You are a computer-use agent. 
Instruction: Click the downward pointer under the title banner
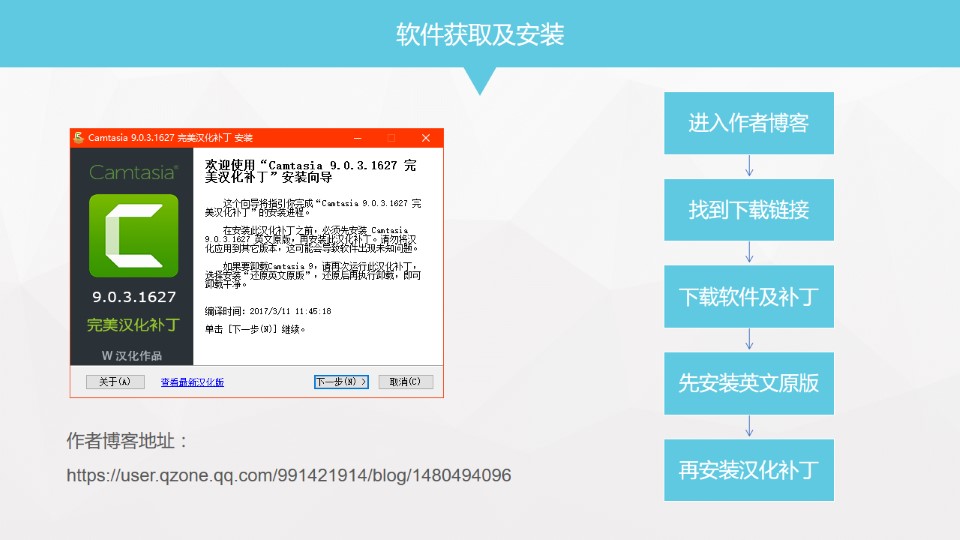pyautogui.click(x=480, y=80)
